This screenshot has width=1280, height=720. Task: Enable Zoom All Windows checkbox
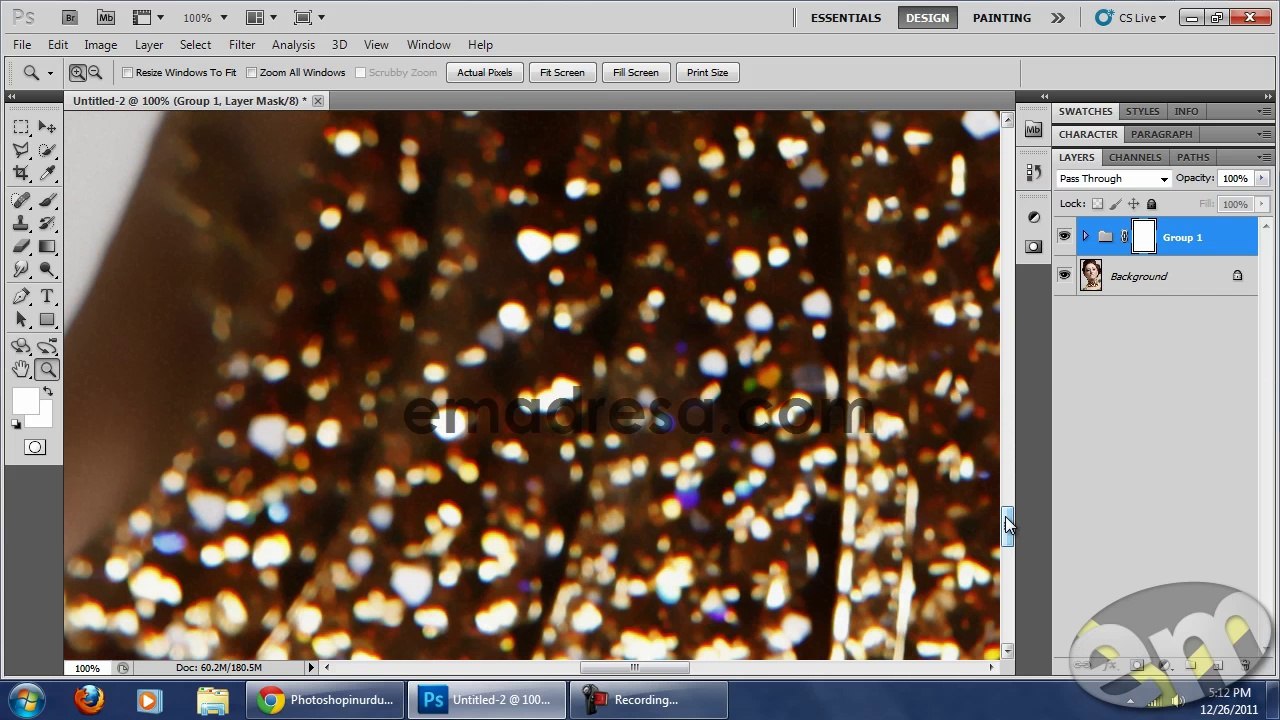(x=251, y=72)
